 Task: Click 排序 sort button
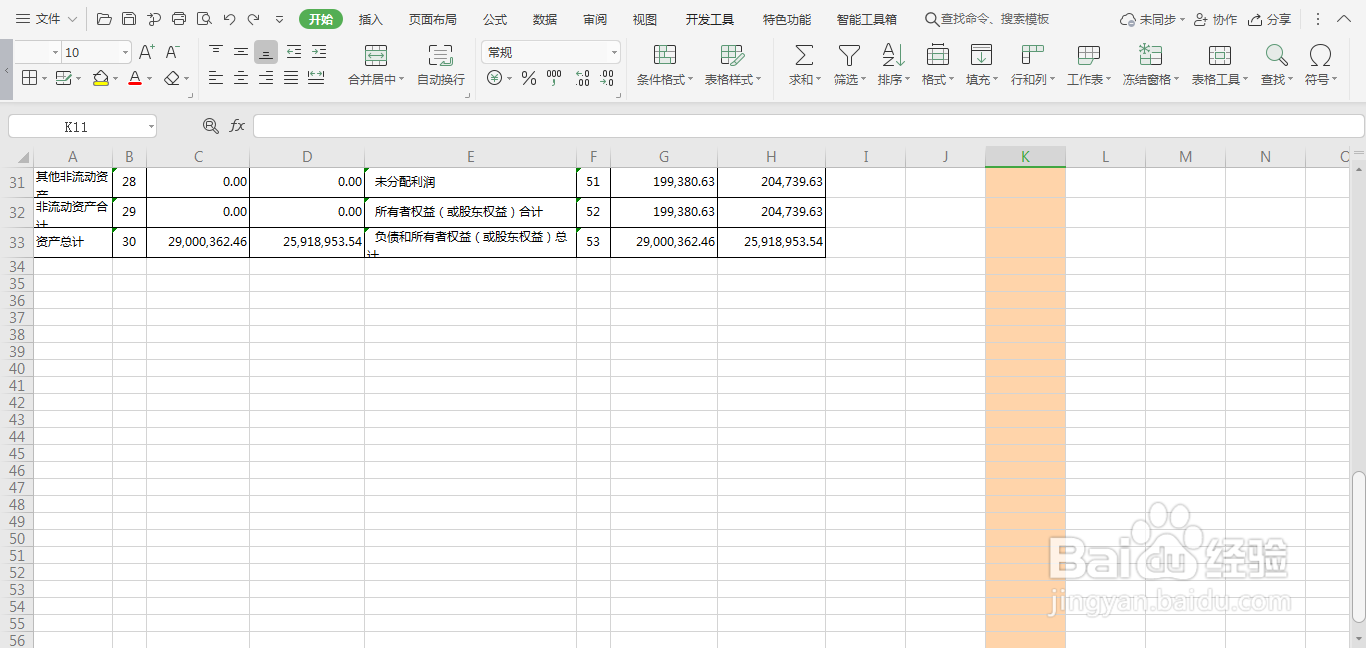point(893,65)
